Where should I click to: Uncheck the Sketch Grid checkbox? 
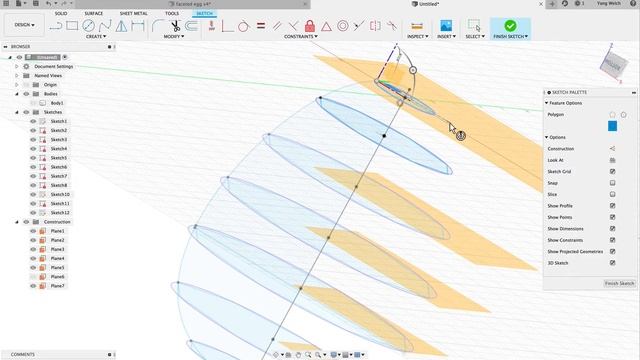pyautogui.click(x=612, y=171)
